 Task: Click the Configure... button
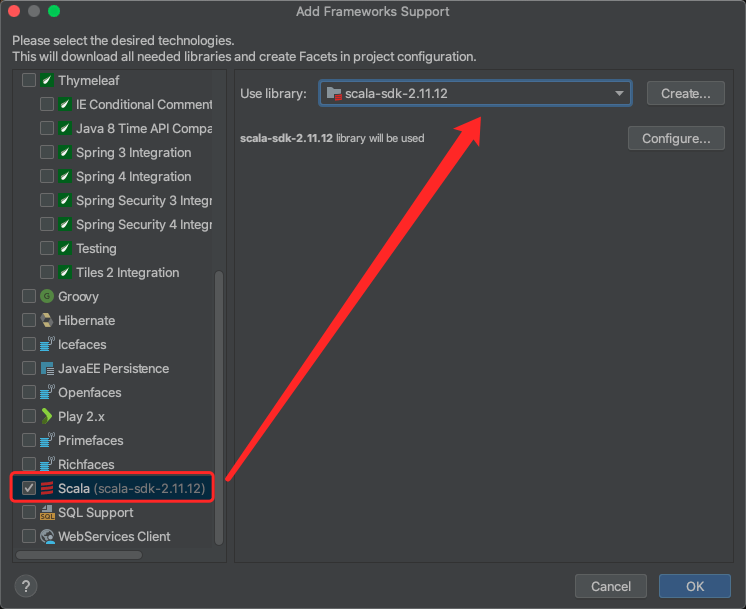676,138
